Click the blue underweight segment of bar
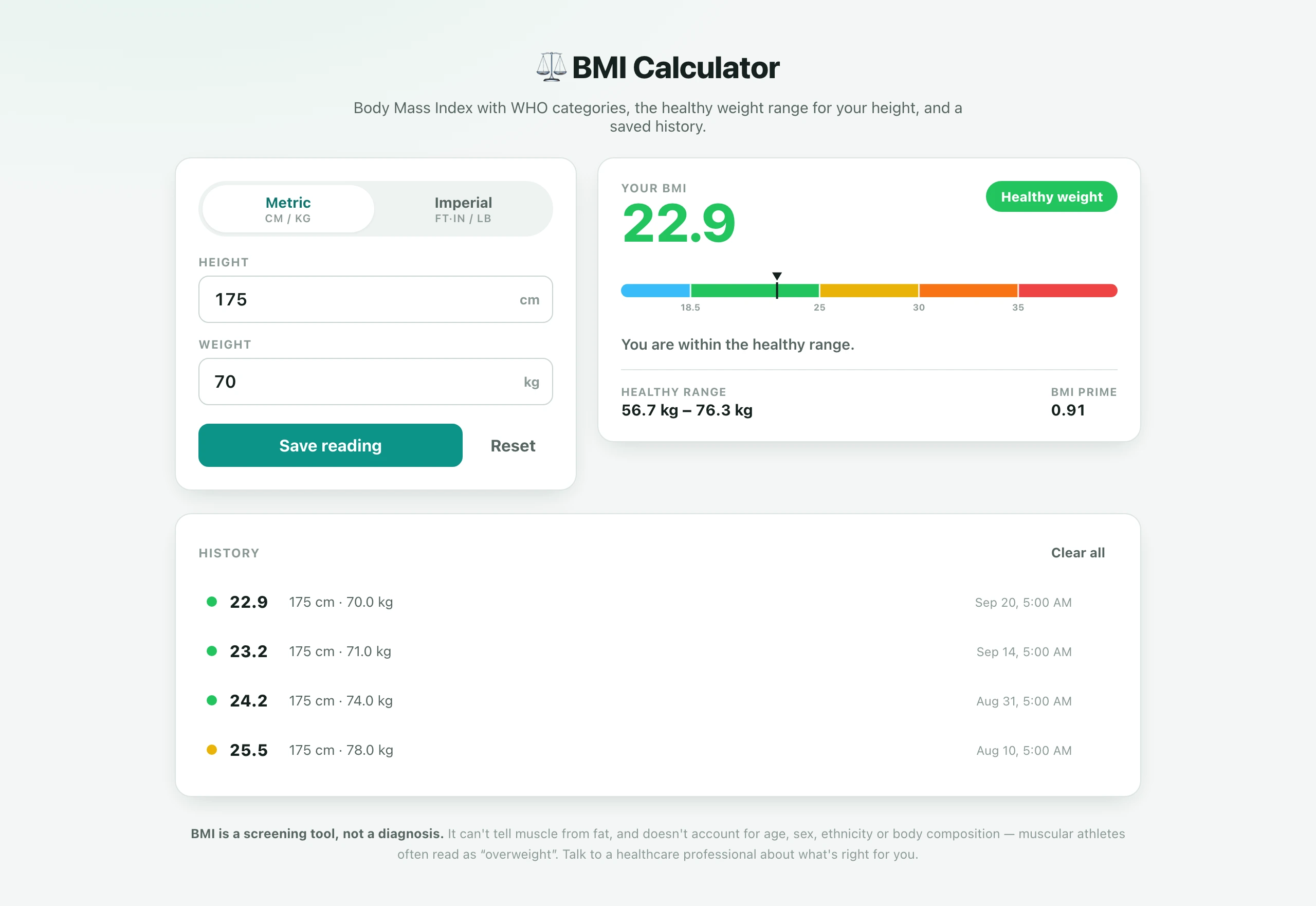 pyautogui.click(x=655, y=291)
